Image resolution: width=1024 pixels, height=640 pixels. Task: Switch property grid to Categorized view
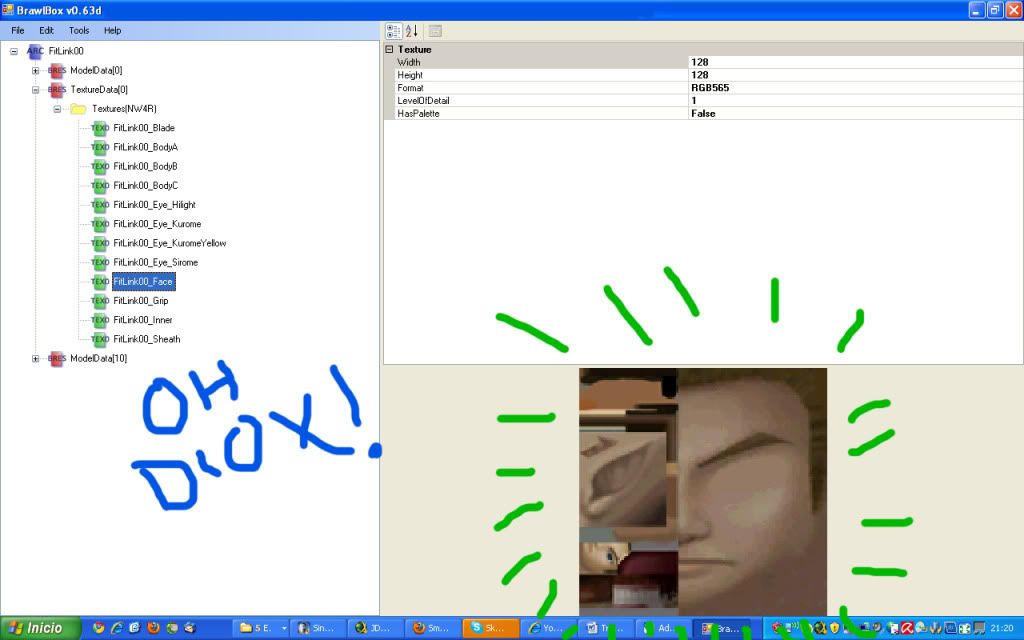[393, 31]
